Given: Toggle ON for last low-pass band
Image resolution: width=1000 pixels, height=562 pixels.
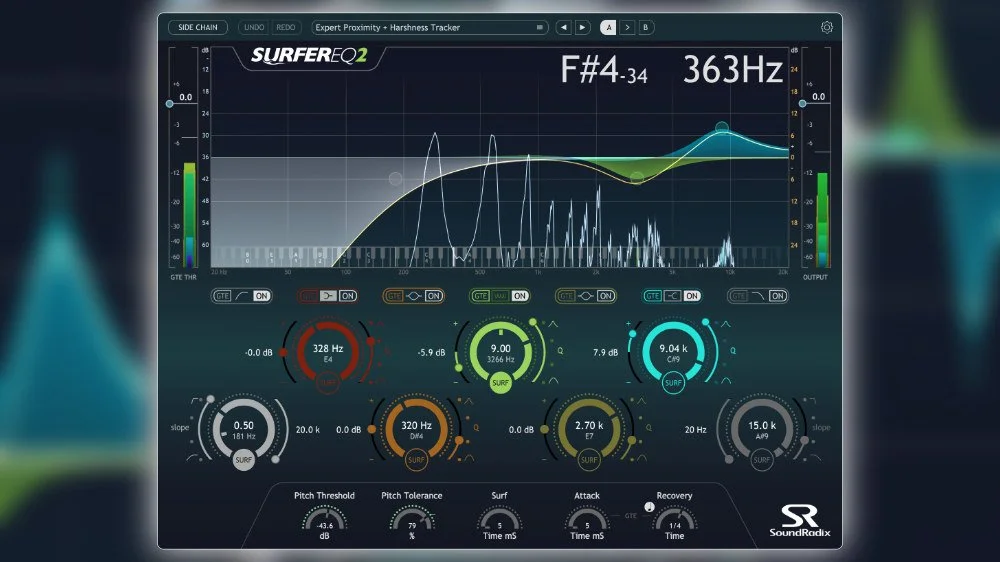Looking at the screenshot, I should [778, 296].
